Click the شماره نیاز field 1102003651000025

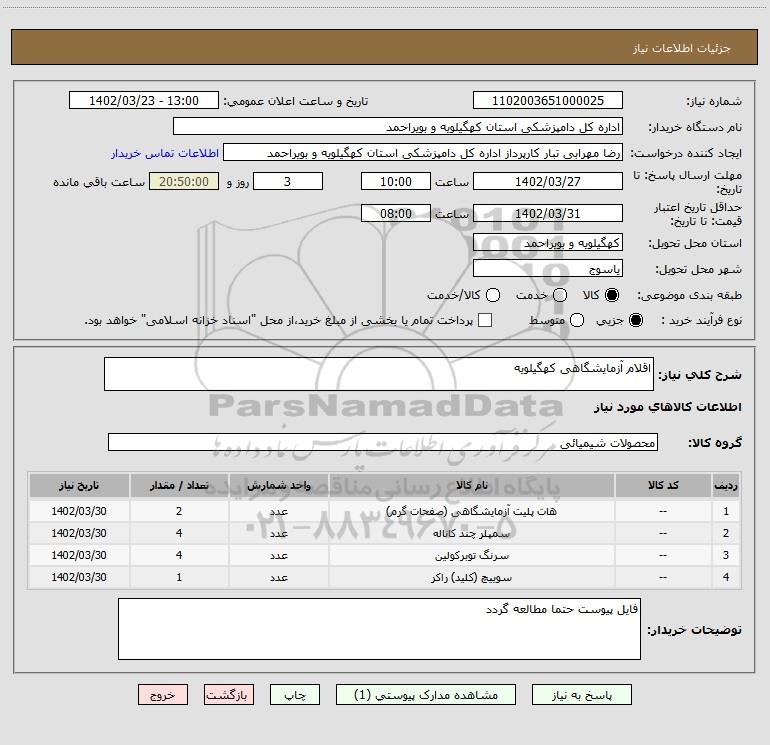[548, 100]
